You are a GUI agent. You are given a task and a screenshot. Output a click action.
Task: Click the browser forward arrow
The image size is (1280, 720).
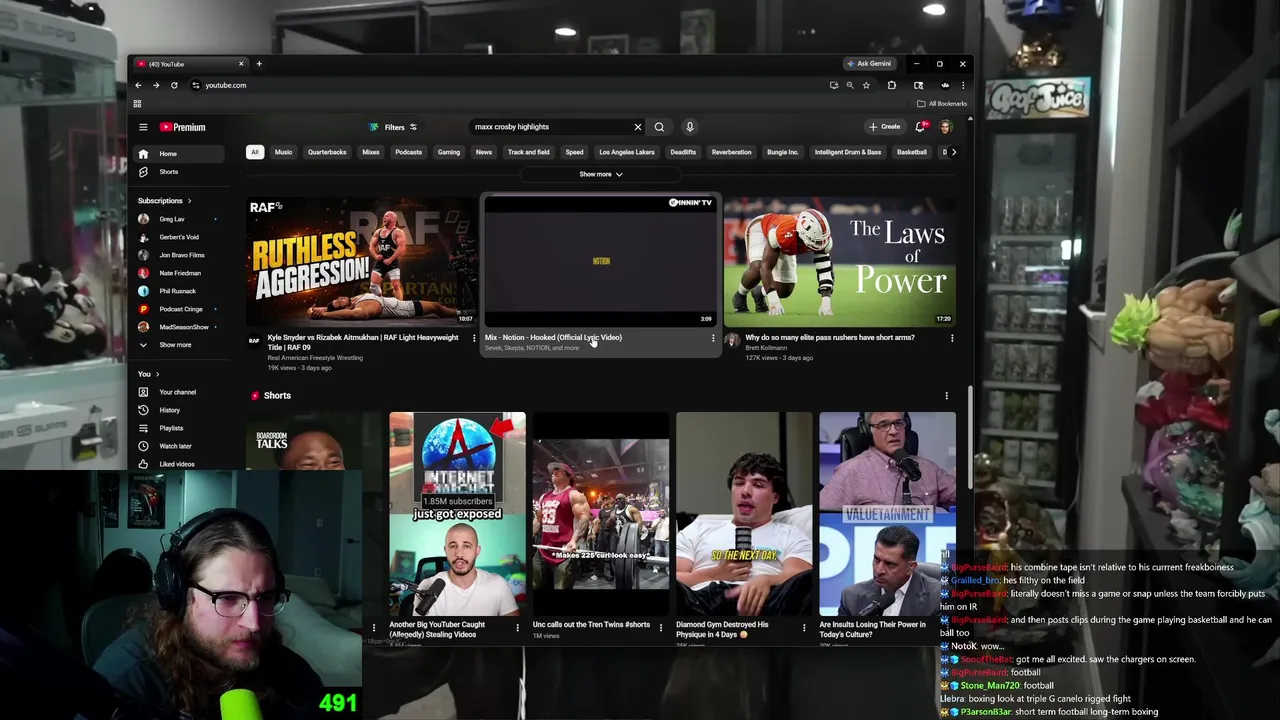(x=156, y=85)
